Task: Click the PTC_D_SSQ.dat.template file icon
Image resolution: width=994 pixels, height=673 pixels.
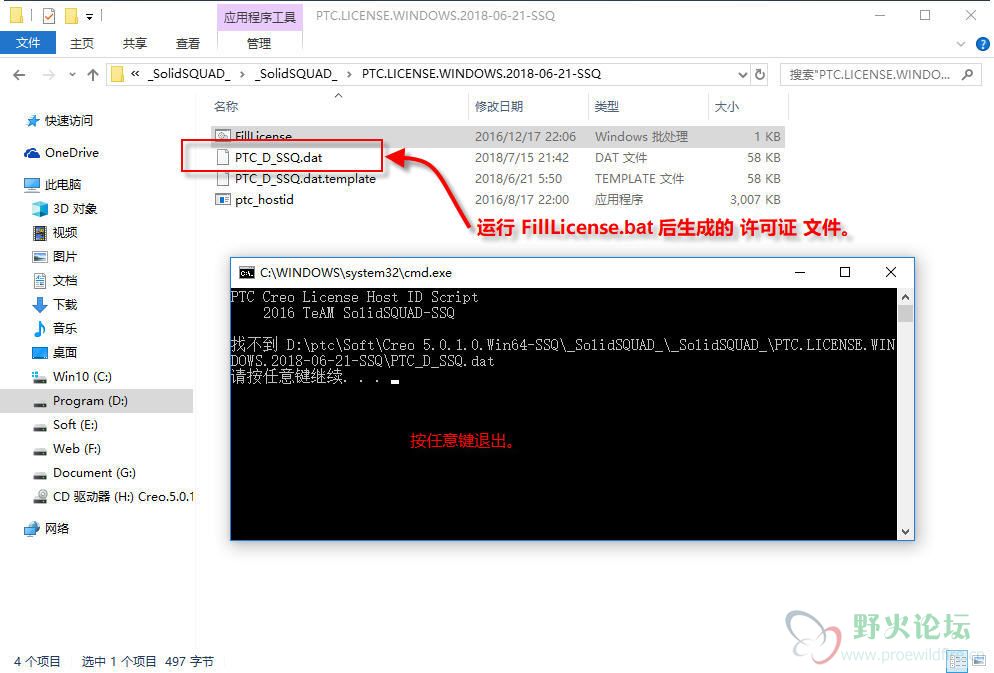Action: [x=223, y=179]
